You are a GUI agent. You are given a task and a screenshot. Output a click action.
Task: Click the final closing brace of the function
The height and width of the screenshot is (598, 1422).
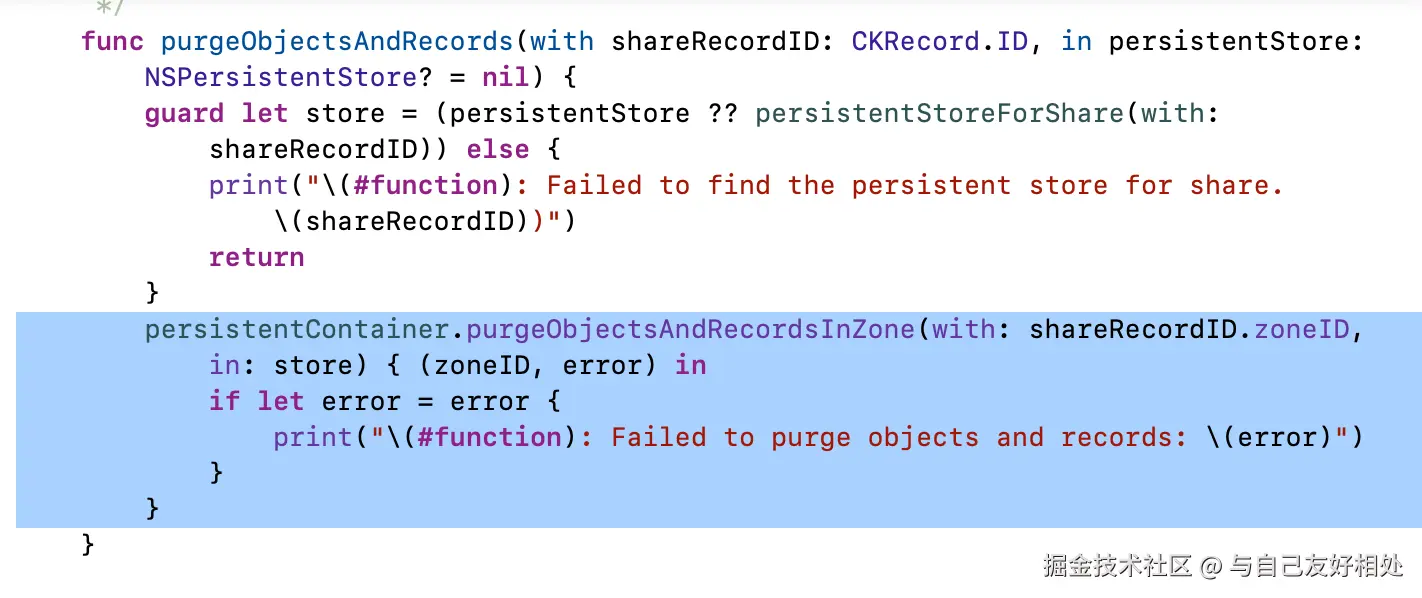coord(89,544)
